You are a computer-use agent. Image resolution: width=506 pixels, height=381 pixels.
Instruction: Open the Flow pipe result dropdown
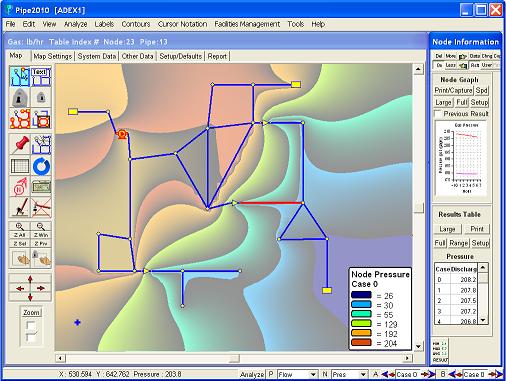(x=313, y=374)
